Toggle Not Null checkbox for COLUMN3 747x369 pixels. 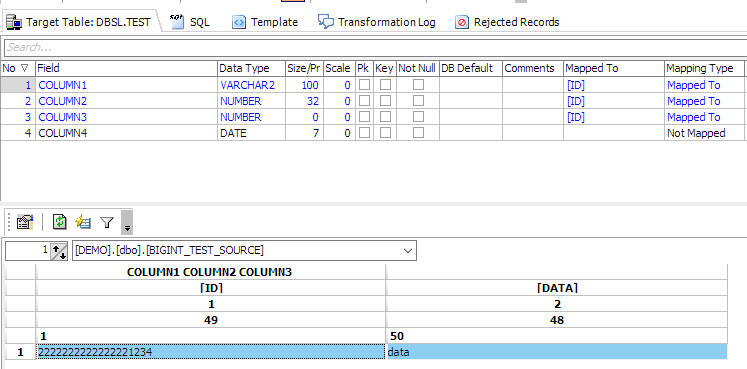[x=418, y=117]
